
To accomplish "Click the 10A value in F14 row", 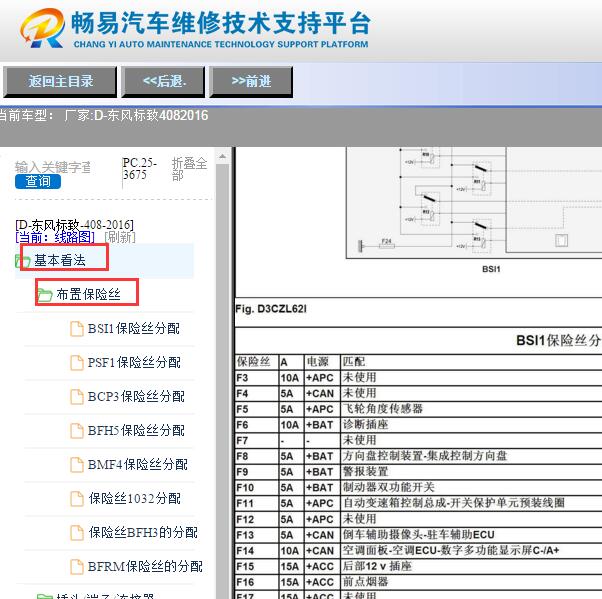I will [x=289, y=551].
